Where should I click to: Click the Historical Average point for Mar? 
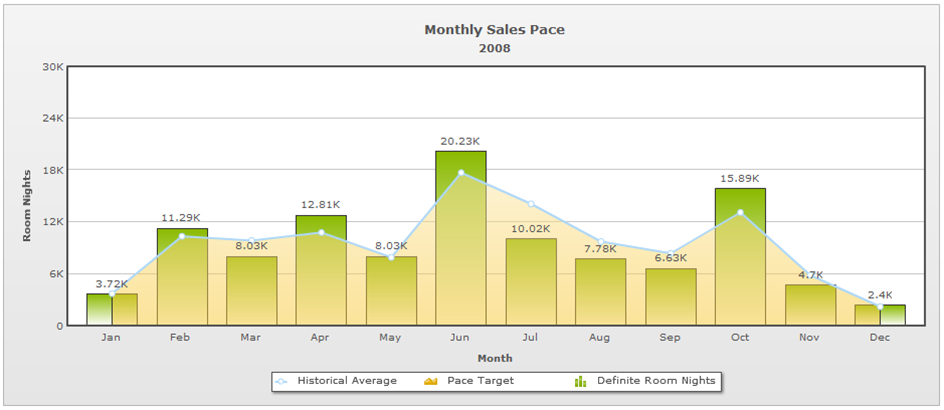click(x=252, y=241)
